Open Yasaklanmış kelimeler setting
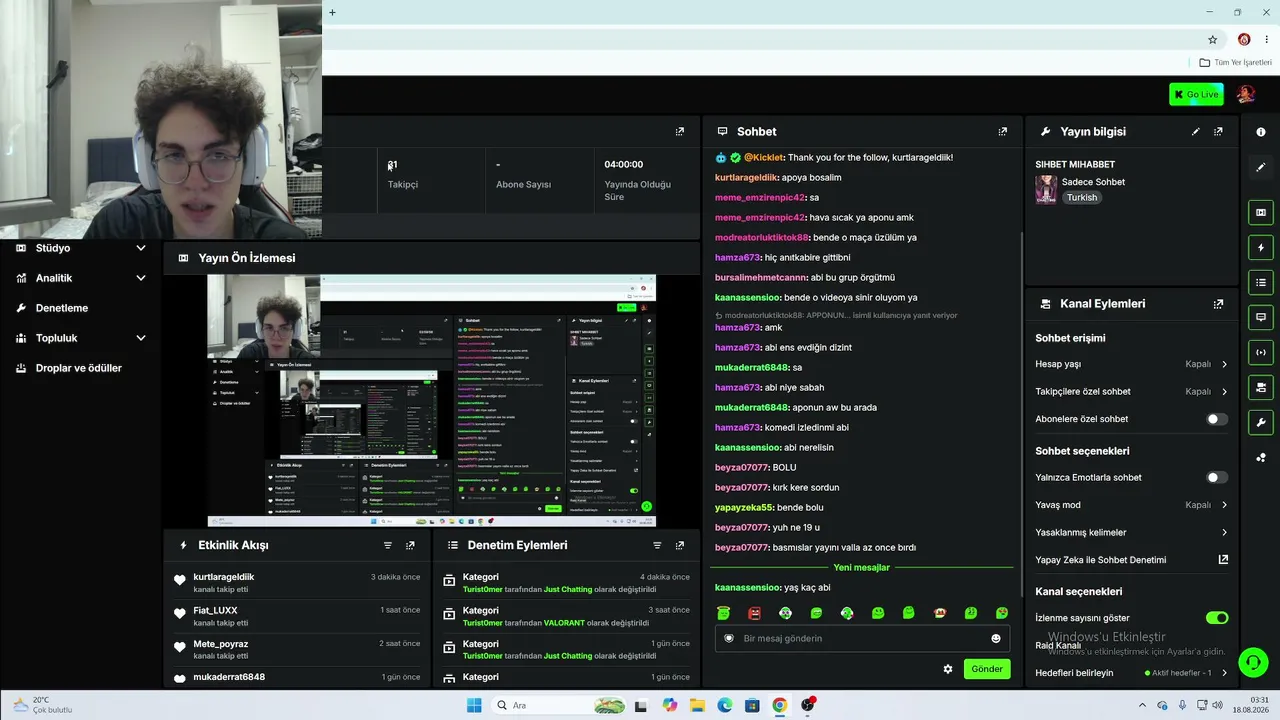This screenshot has width=1280, height=720. coord(1131,532)
